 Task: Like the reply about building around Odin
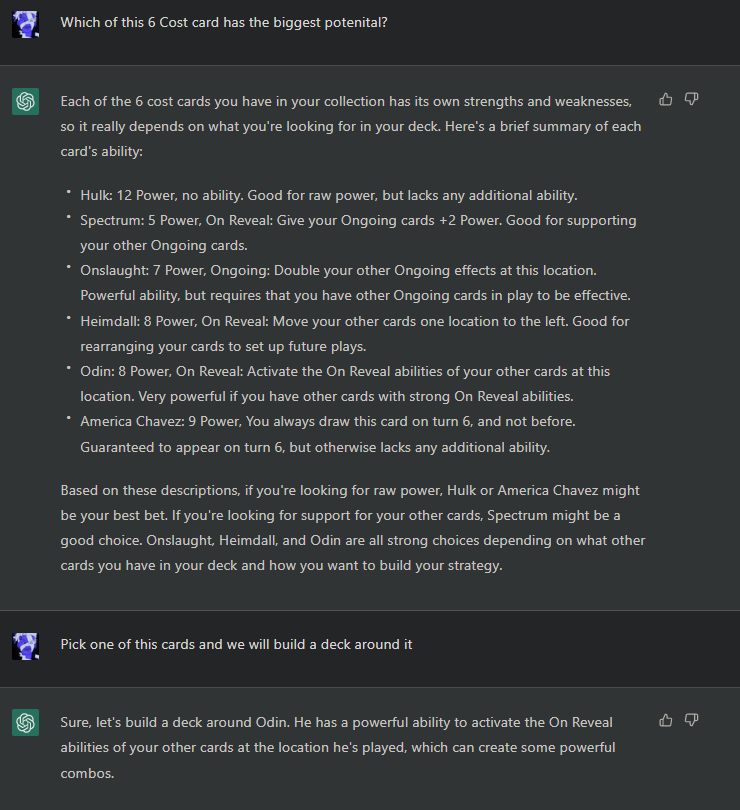click(666, 720)
